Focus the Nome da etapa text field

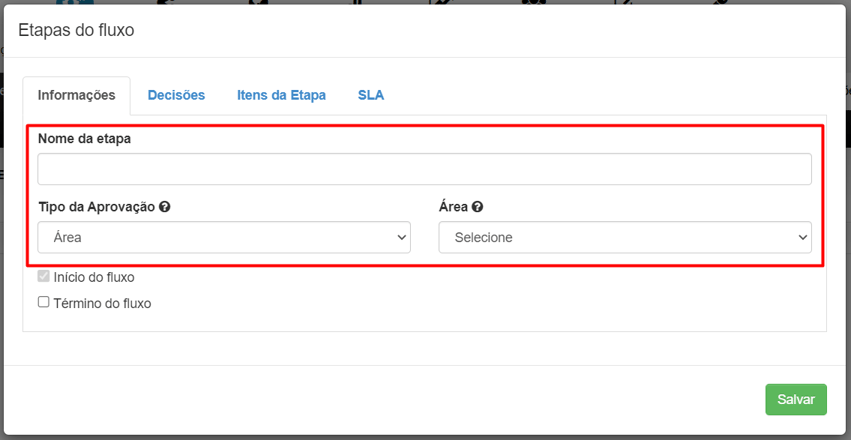pos(424,169)
